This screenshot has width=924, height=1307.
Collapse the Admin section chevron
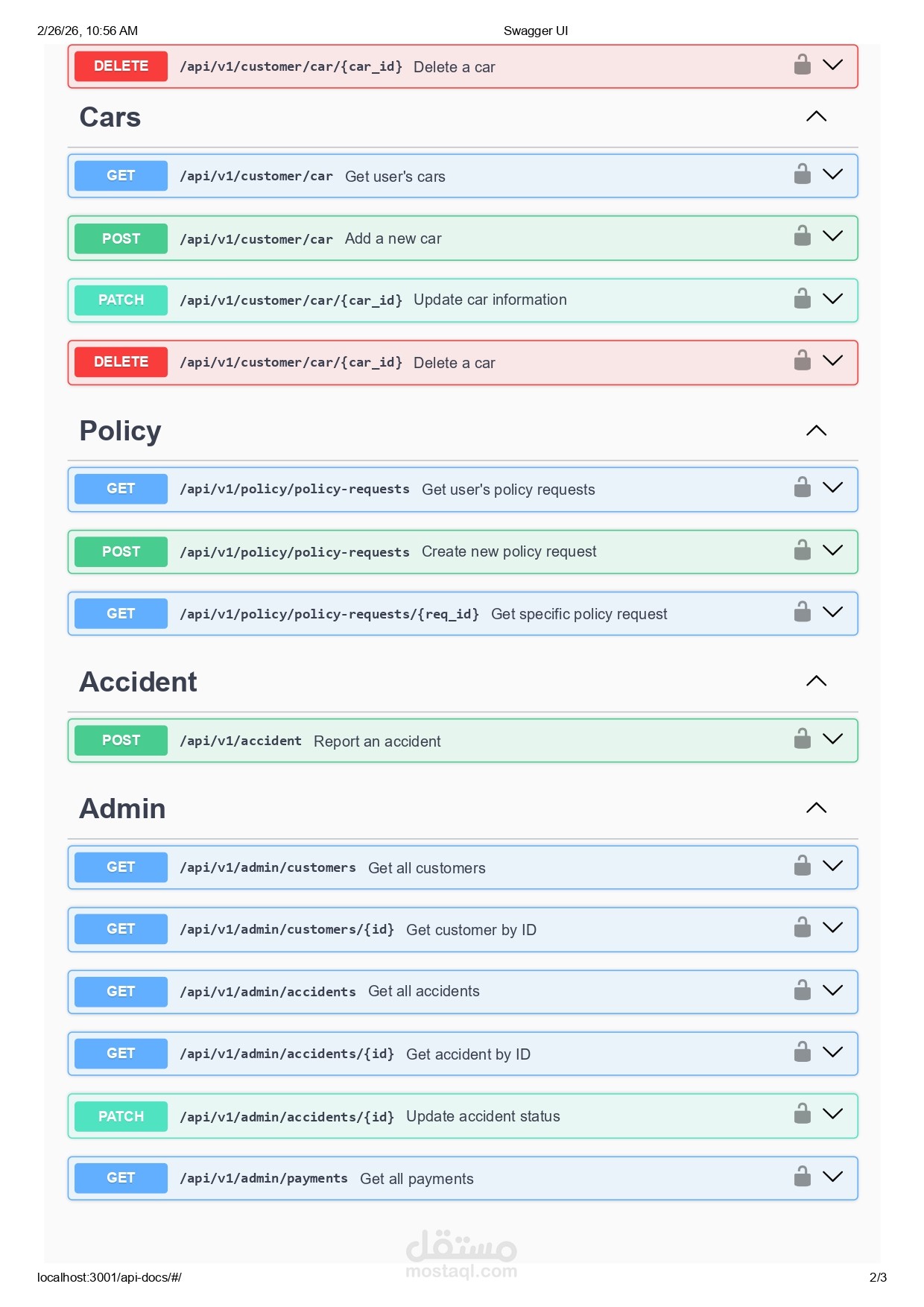(817, 808)
